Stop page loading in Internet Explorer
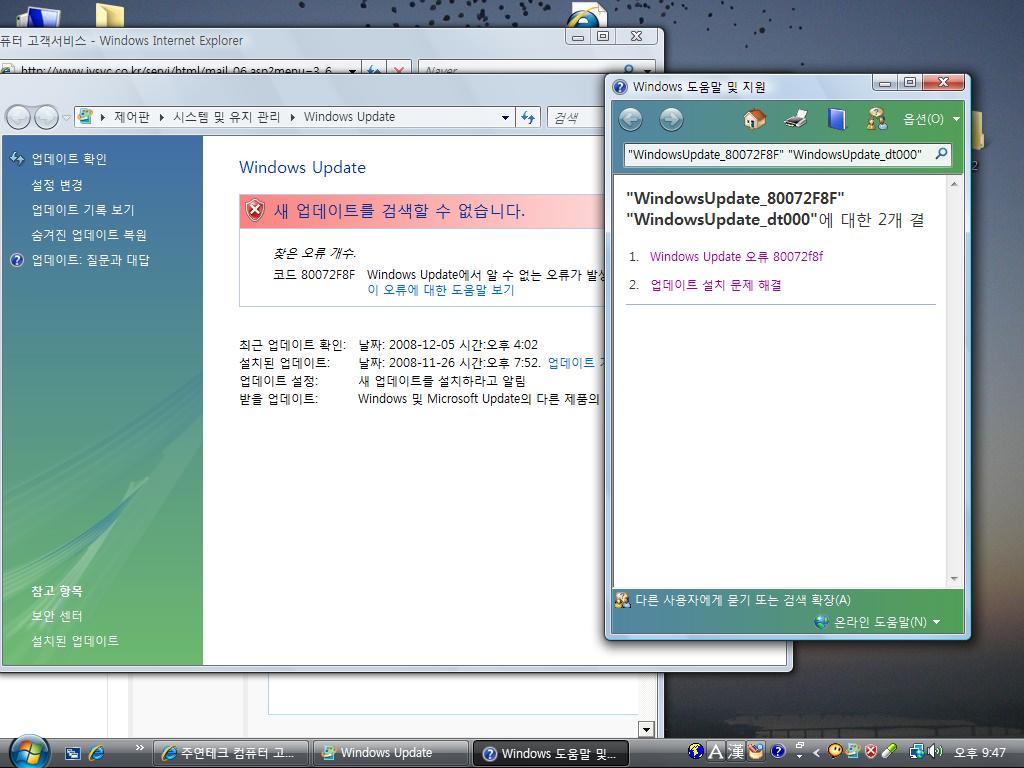Image resolution: width=1024 pixels, height=768 pixels. click(399, 69)
